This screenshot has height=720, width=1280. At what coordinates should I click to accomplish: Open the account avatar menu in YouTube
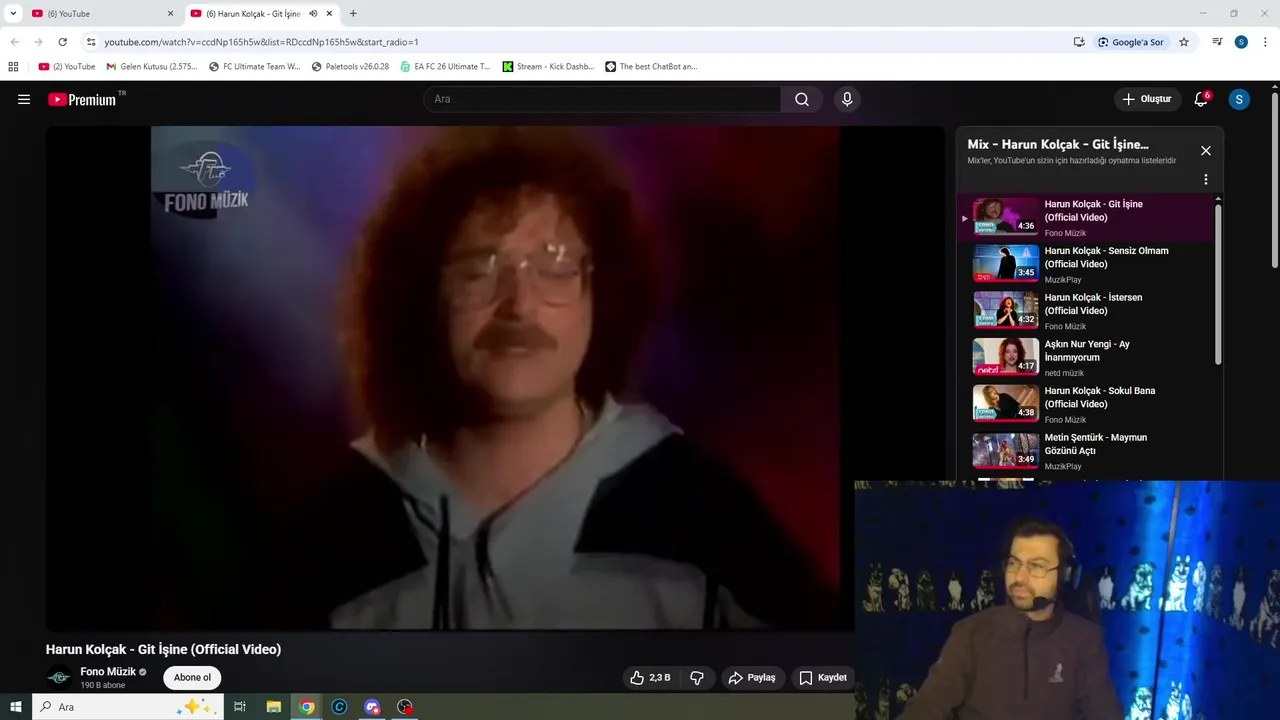1239,99
